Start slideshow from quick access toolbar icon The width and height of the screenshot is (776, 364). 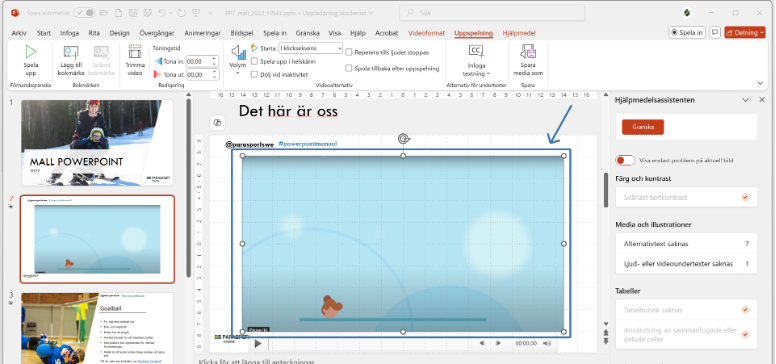pyautogui.click(x=195, y=13)
